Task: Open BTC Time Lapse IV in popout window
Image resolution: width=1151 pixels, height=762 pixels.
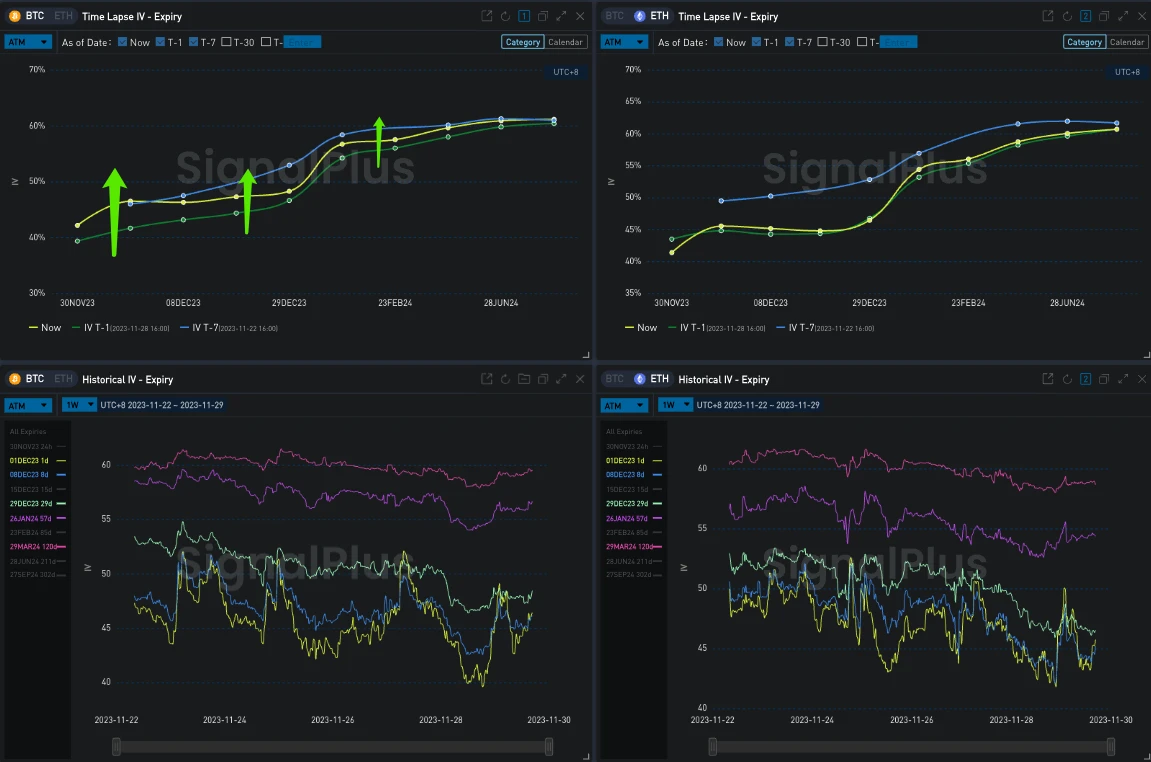Action: (486, 16)
